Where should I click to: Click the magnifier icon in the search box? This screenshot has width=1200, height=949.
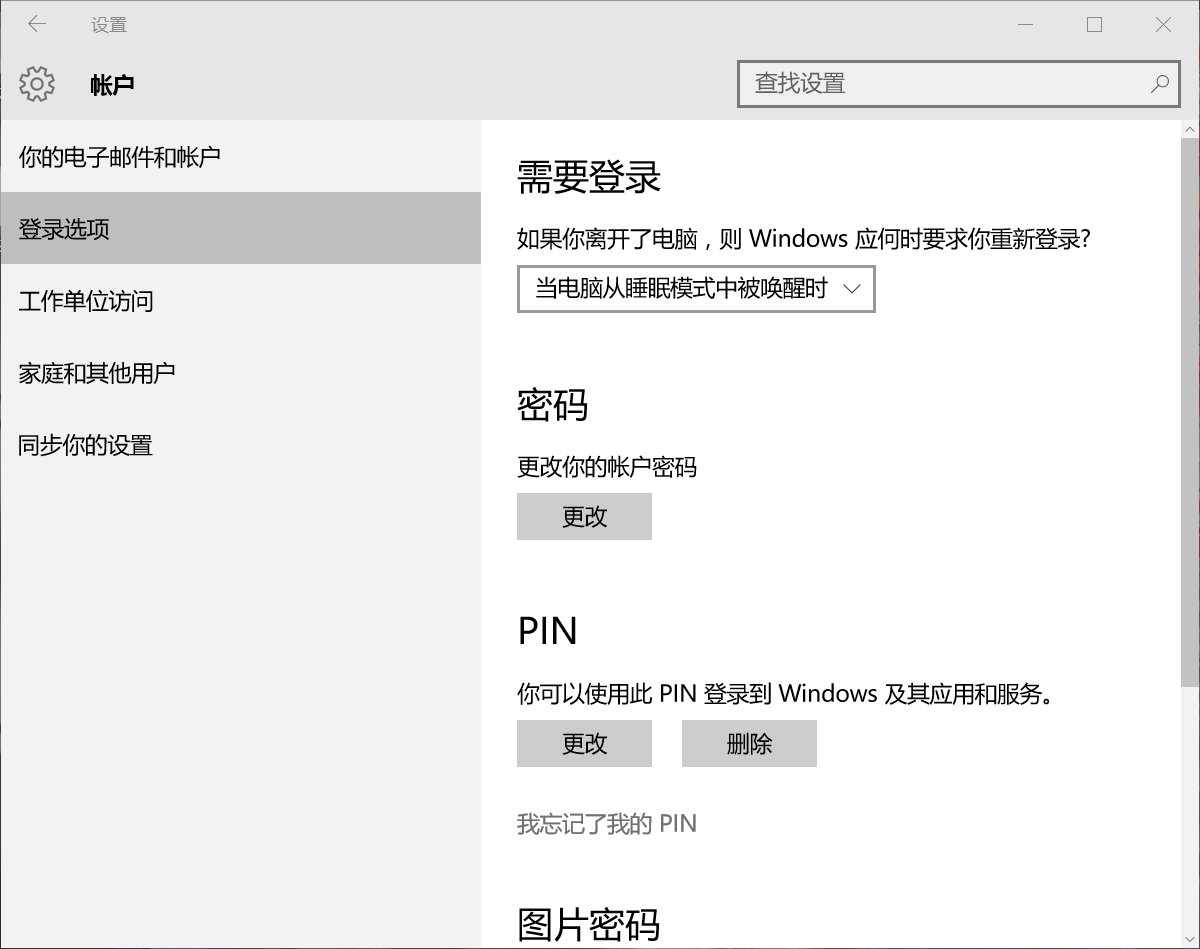pyautogui.click(x=1158, y=84)
